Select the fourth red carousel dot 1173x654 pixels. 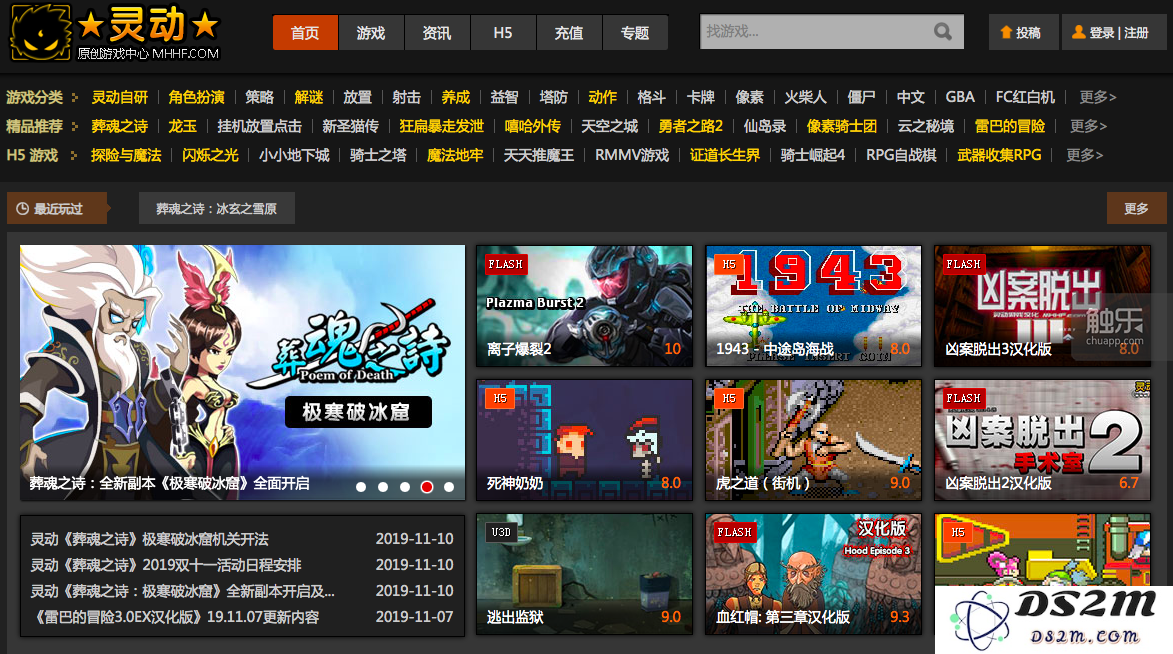pyautogui.click(x=427, y=487)
